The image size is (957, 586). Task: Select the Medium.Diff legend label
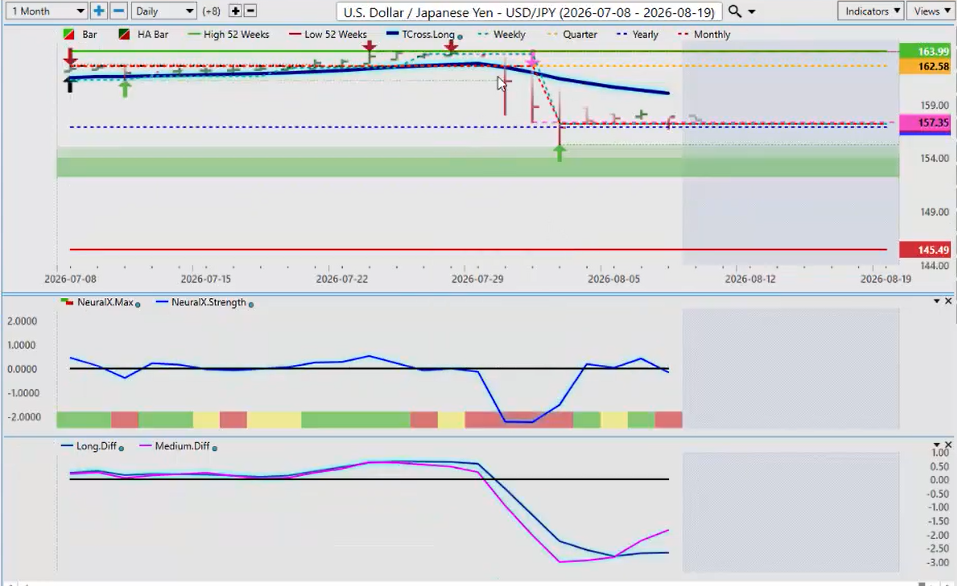point(182,446)
